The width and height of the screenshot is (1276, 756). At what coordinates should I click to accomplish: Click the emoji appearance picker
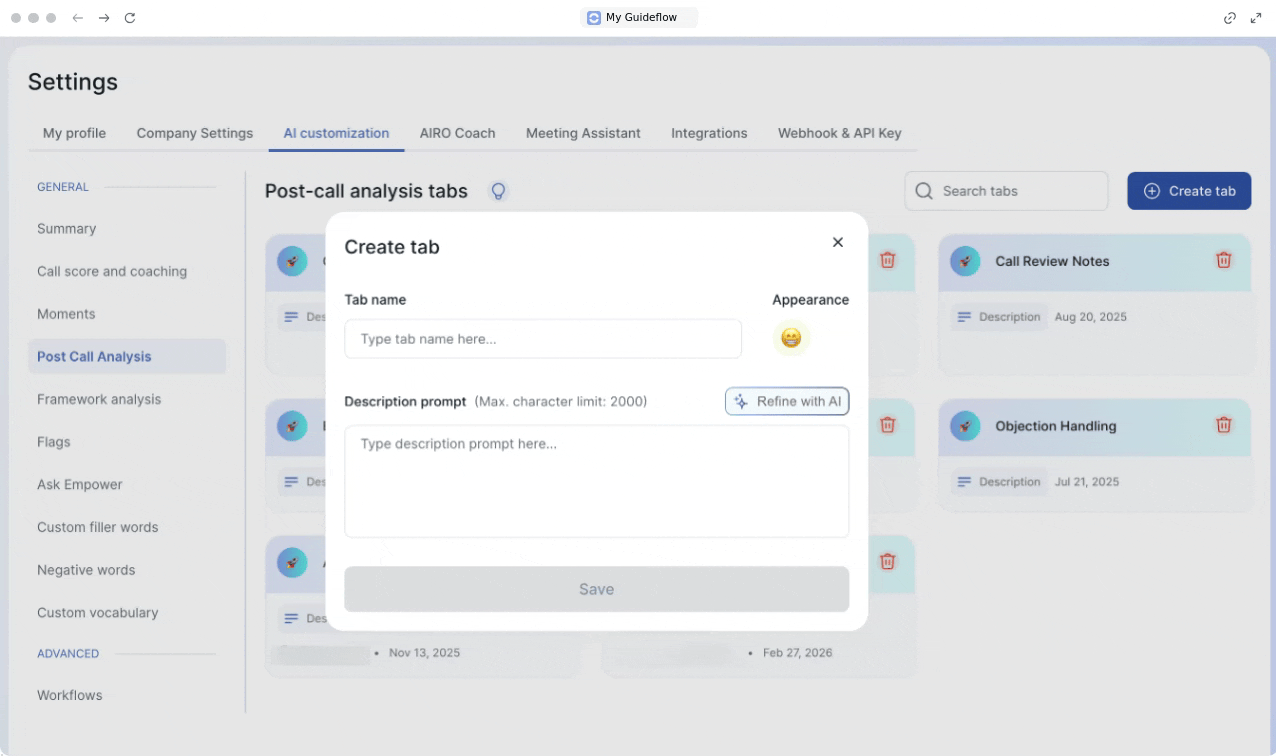(790, 339)
